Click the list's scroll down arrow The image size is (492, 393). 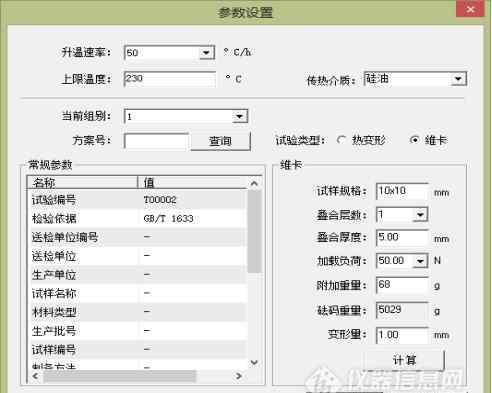tap(254, 362)
